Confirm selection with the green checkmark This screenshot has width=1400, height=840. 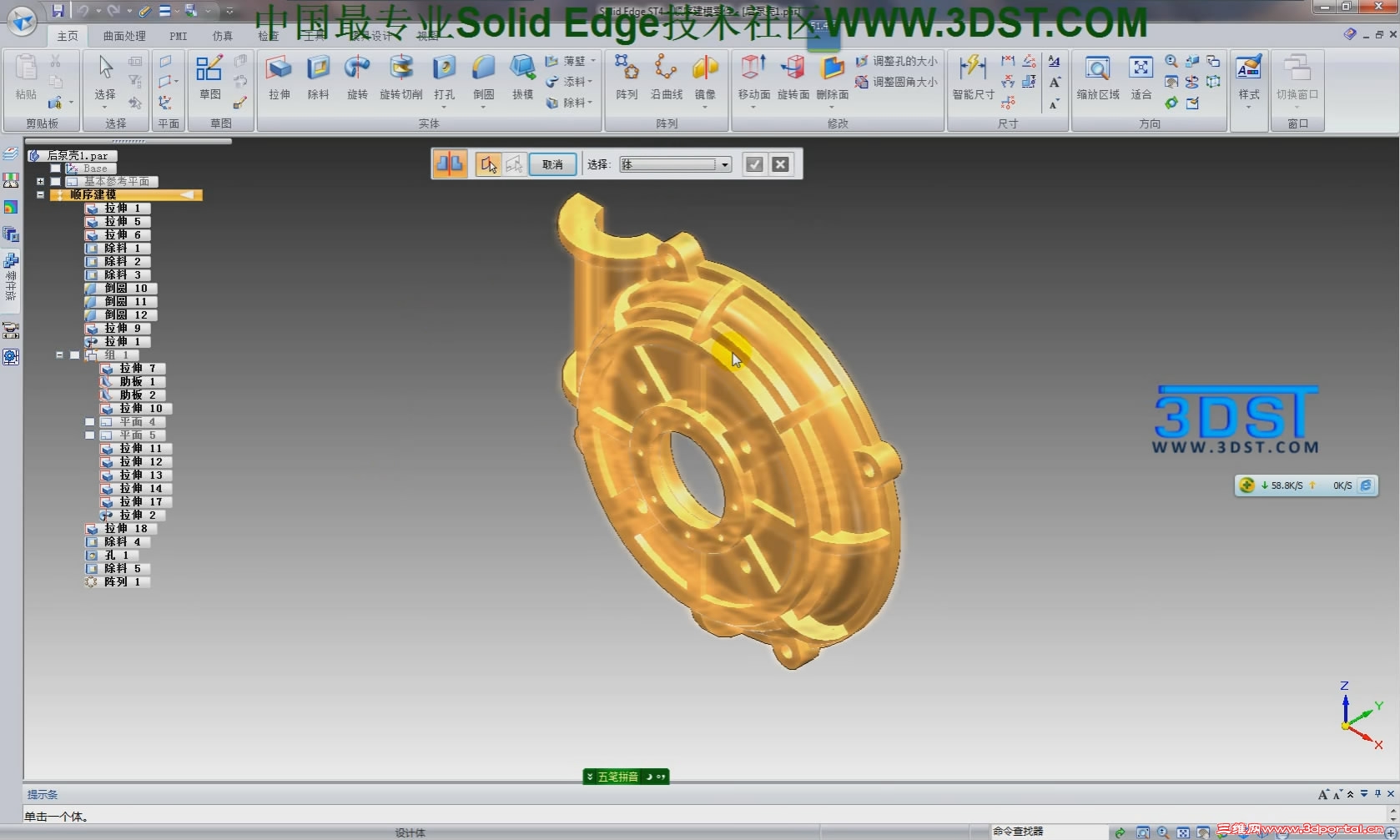(x=754, y=163)
